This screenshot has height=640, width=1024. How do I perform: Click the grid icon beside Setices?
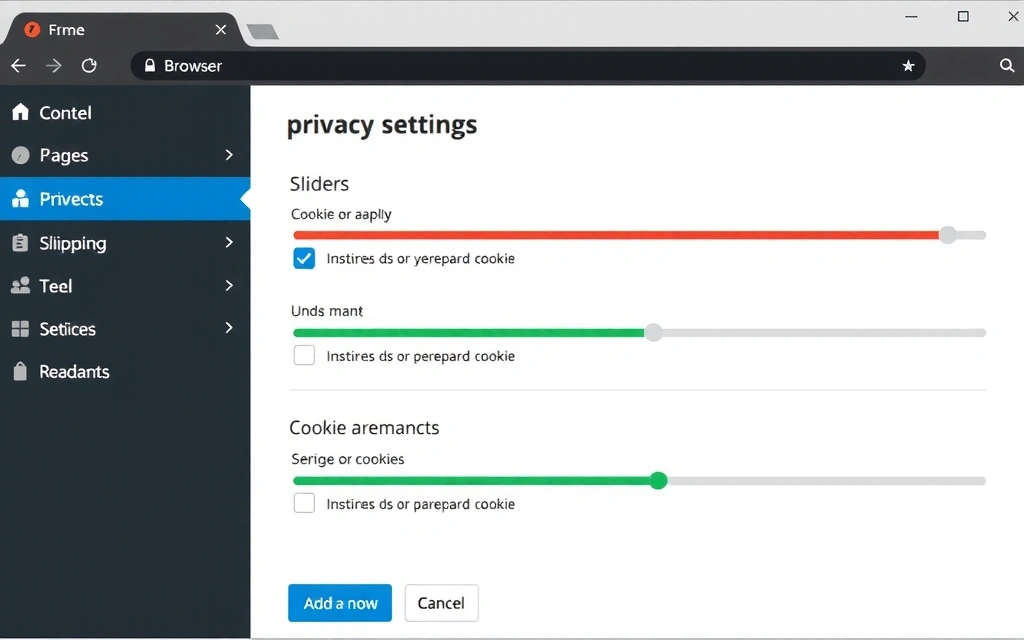pos(20,329)
